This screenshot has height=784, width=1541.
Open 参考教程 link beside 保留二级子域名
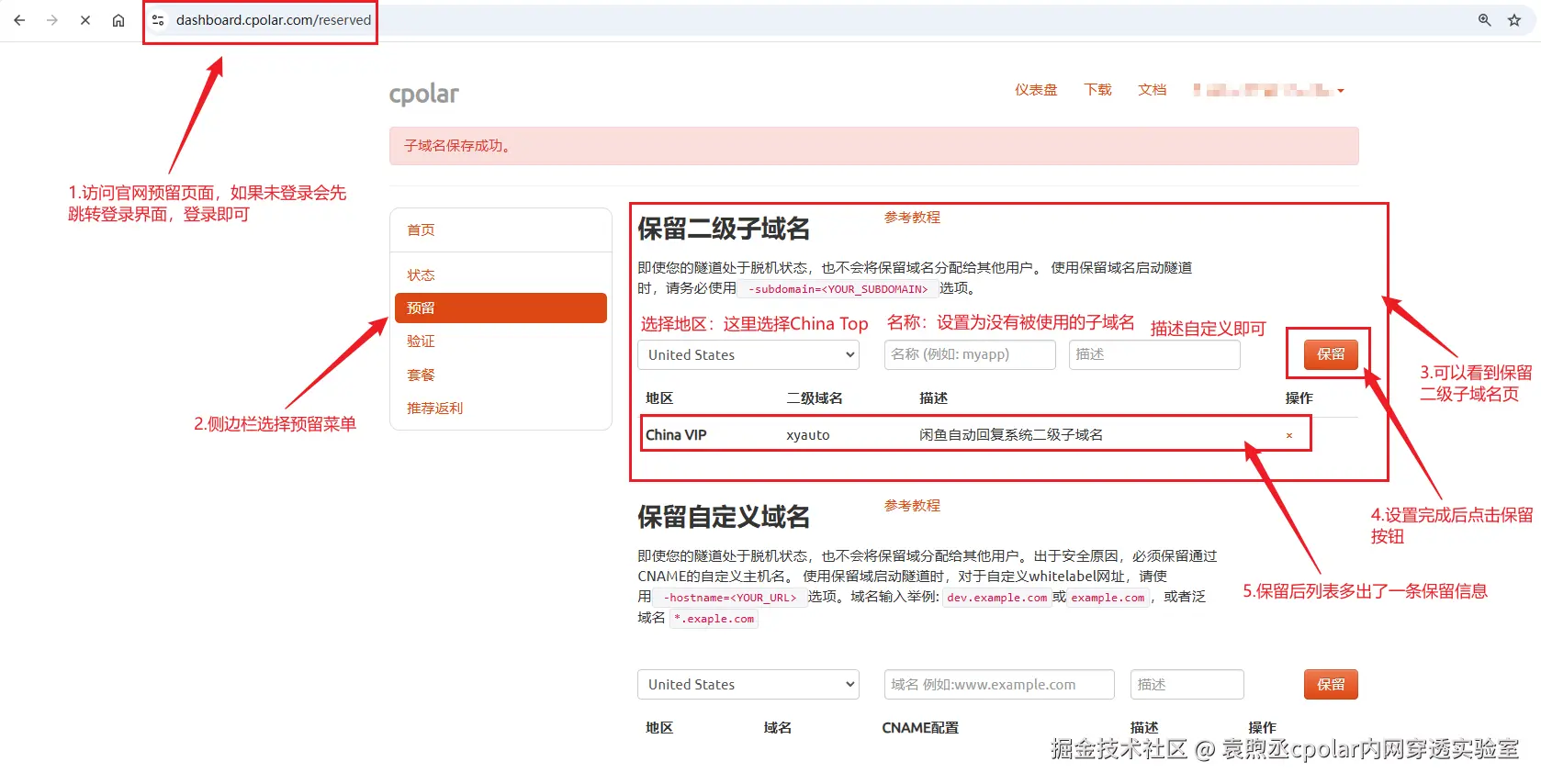pyautogui.click(x=912, y=218)
